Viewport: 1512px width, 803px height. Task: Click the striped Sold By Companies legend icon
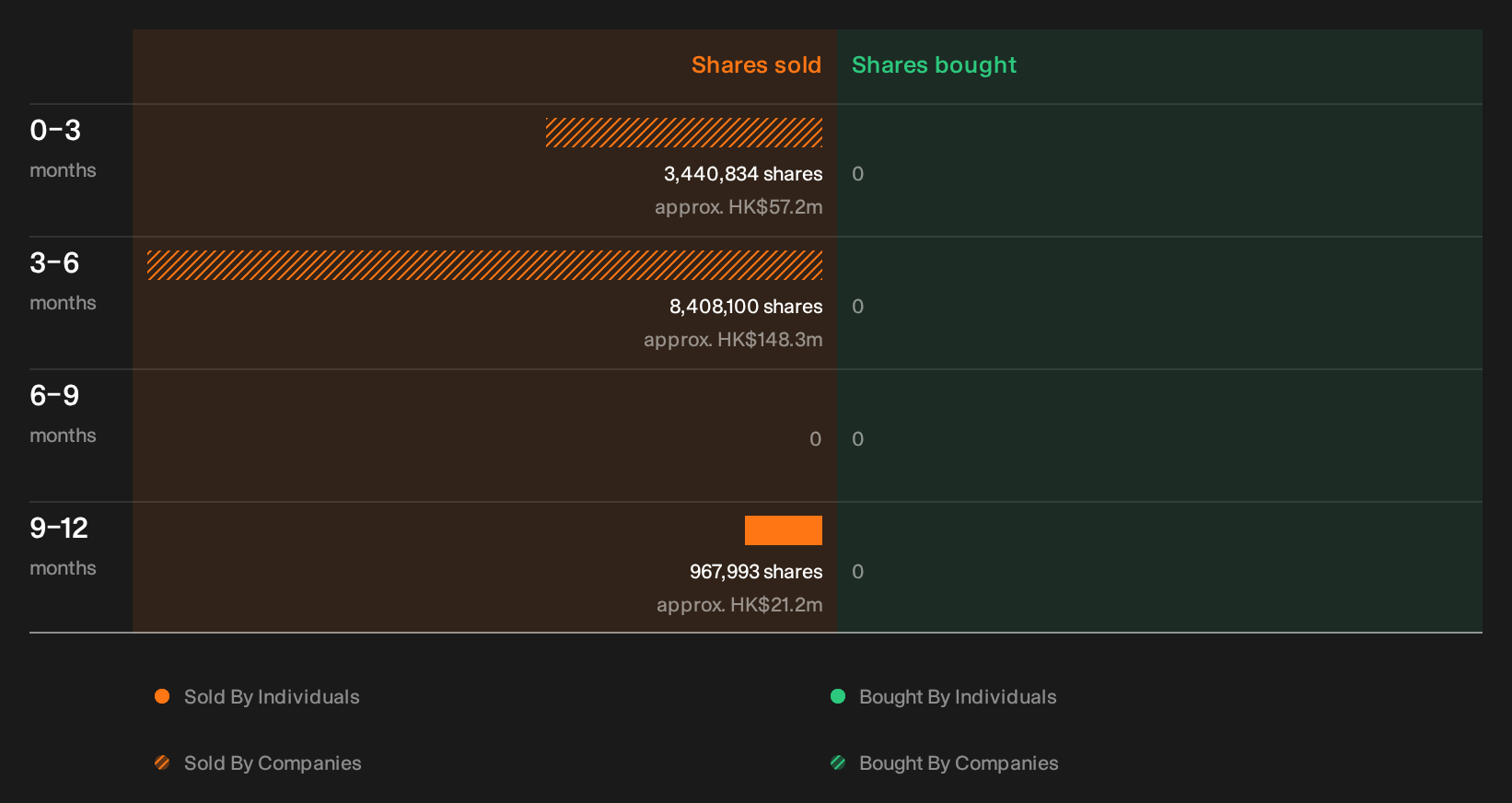click(x=162, y=762)
